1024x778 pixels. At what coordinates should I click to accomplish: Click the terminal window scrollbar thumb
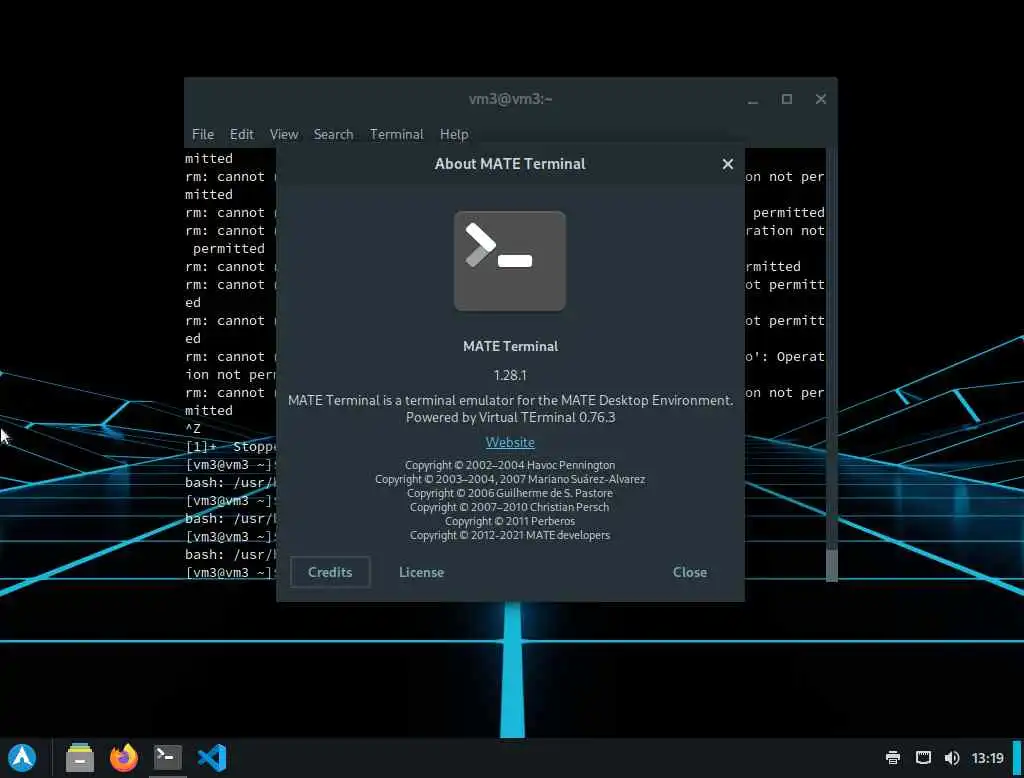point(831,564)
